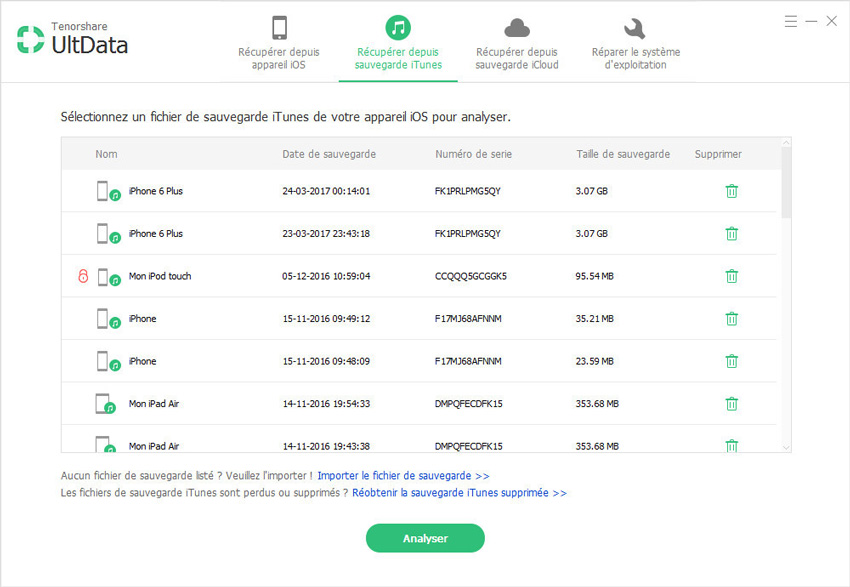The height and width of the screenshot is (587, 850).
Task: Switch to Récupérer depuis appareil iOS tab
Action: (x=279, y=43)
